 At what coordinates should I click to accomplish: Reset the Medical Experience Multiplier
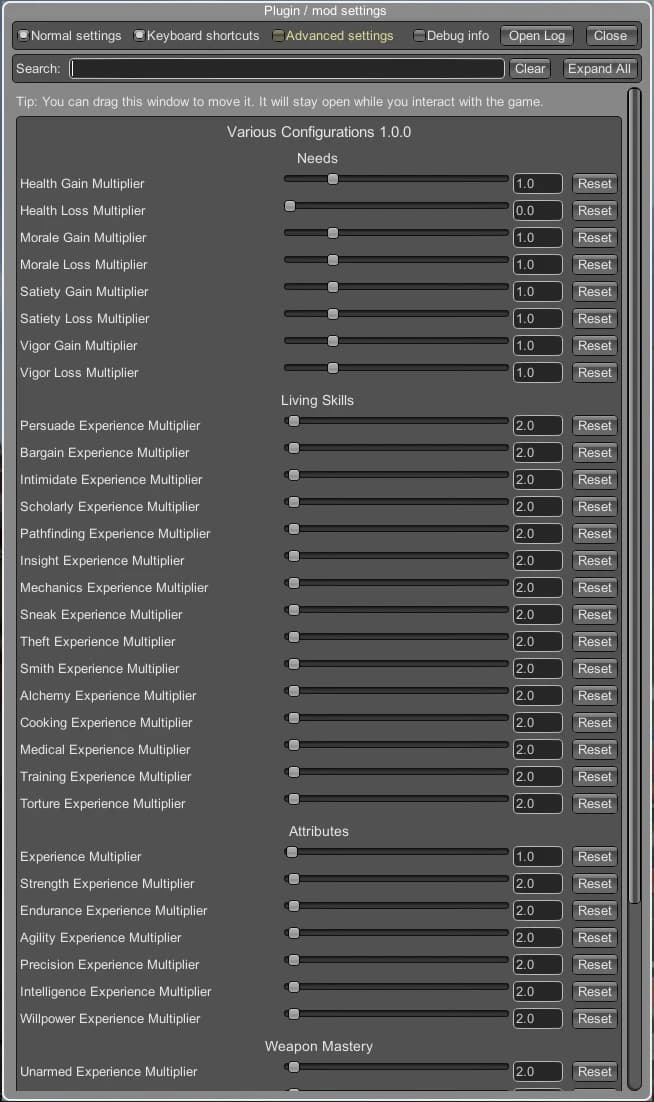594,750
